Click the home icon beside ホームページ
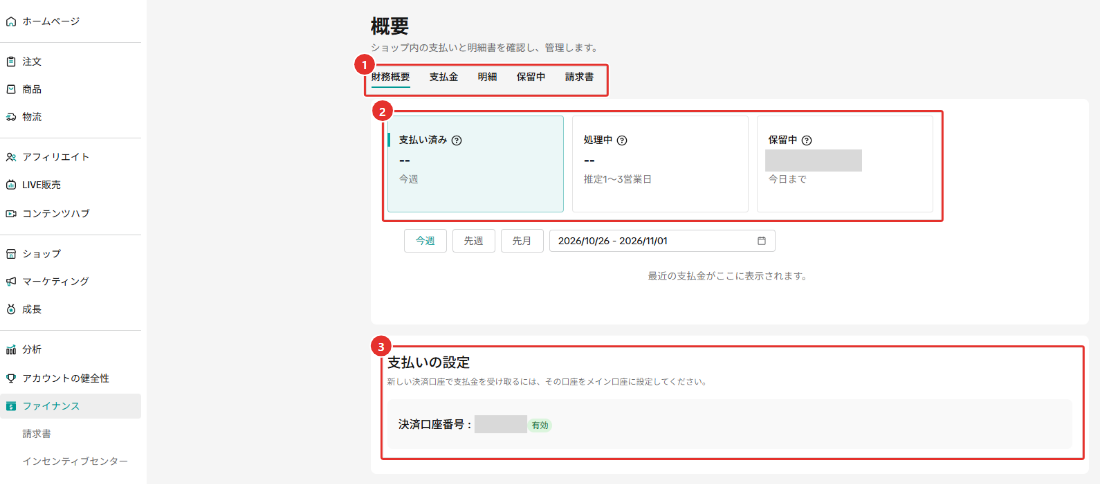1100x484 pixels. click(11, 22)
